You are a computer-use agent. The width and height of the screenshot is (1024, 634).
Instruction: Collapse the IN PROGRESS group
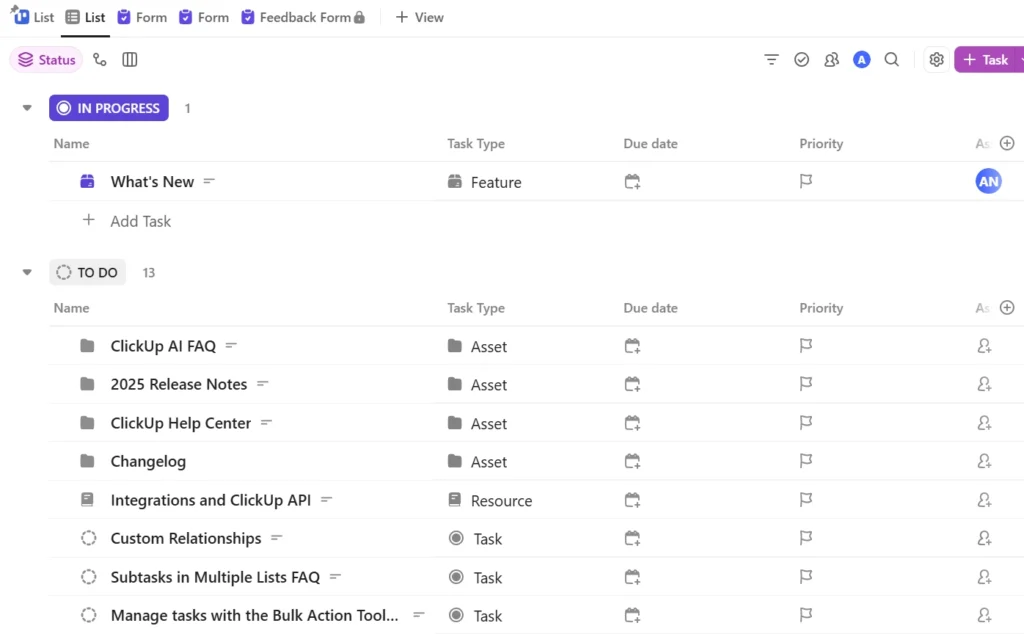click(27, 108)
